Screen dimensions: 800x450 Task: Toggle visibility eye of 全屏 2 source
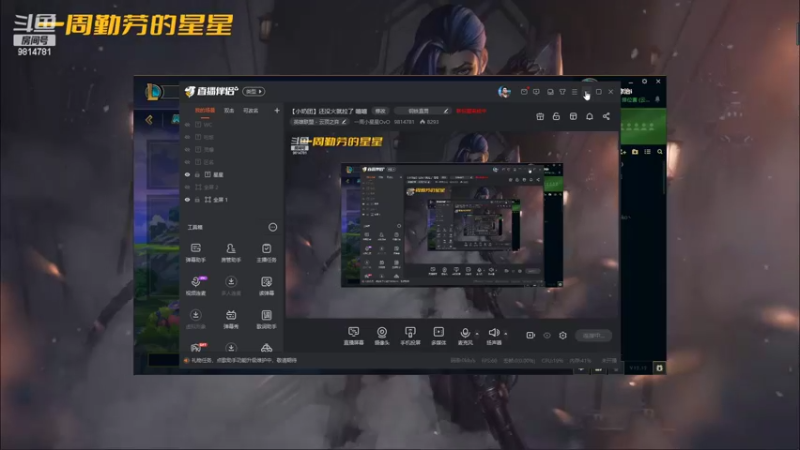pos(187,187)
